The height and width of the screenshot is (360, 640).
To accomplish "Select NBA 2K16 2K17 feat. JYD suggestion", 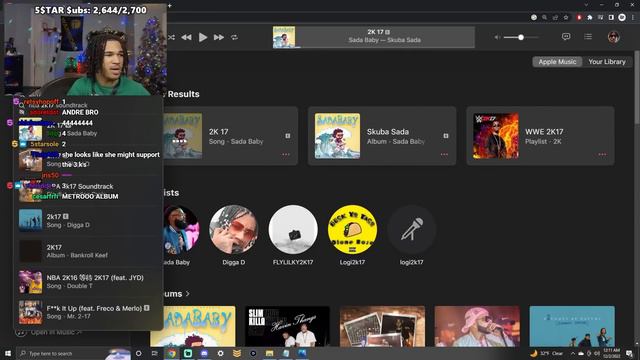I will point(89,282).
